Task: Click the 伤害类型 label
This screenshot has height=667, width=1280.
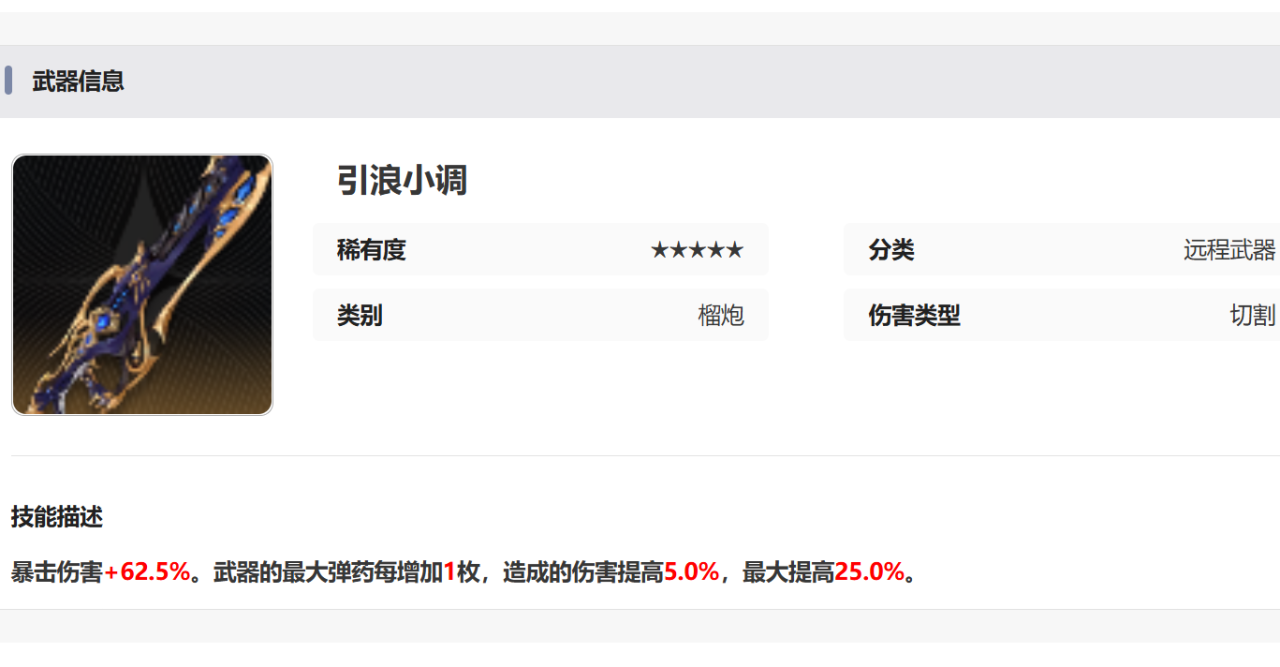Action: [x=914, y=316]
